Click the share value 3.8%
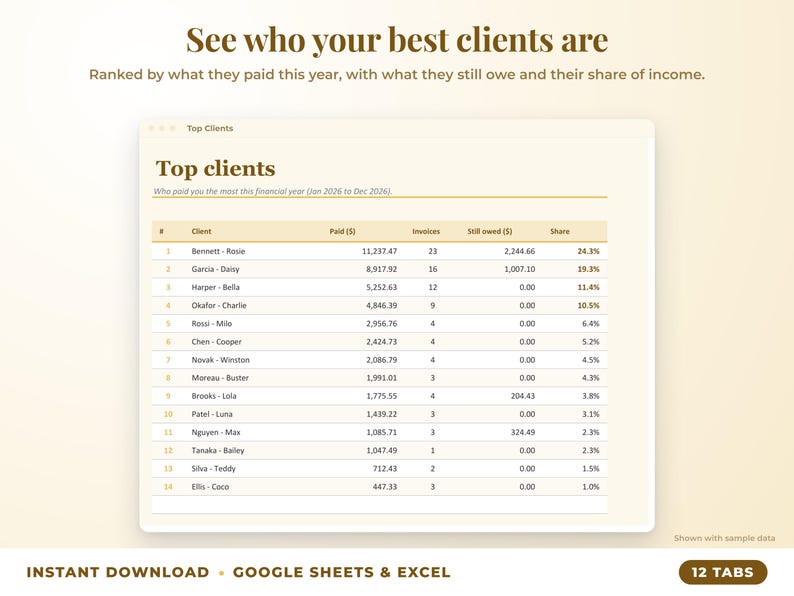The width and height of the screenshot is (794, 596). coord(590,396)
